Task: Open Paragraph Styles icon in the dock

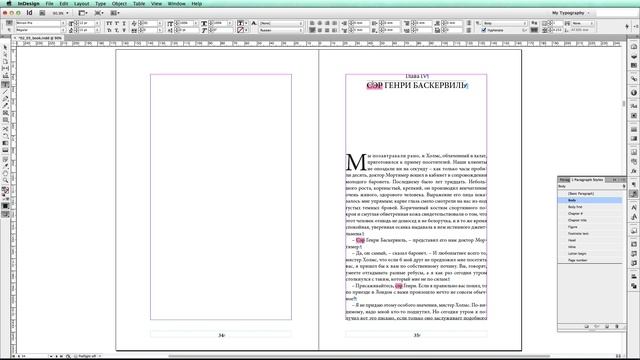Action: 634,194
